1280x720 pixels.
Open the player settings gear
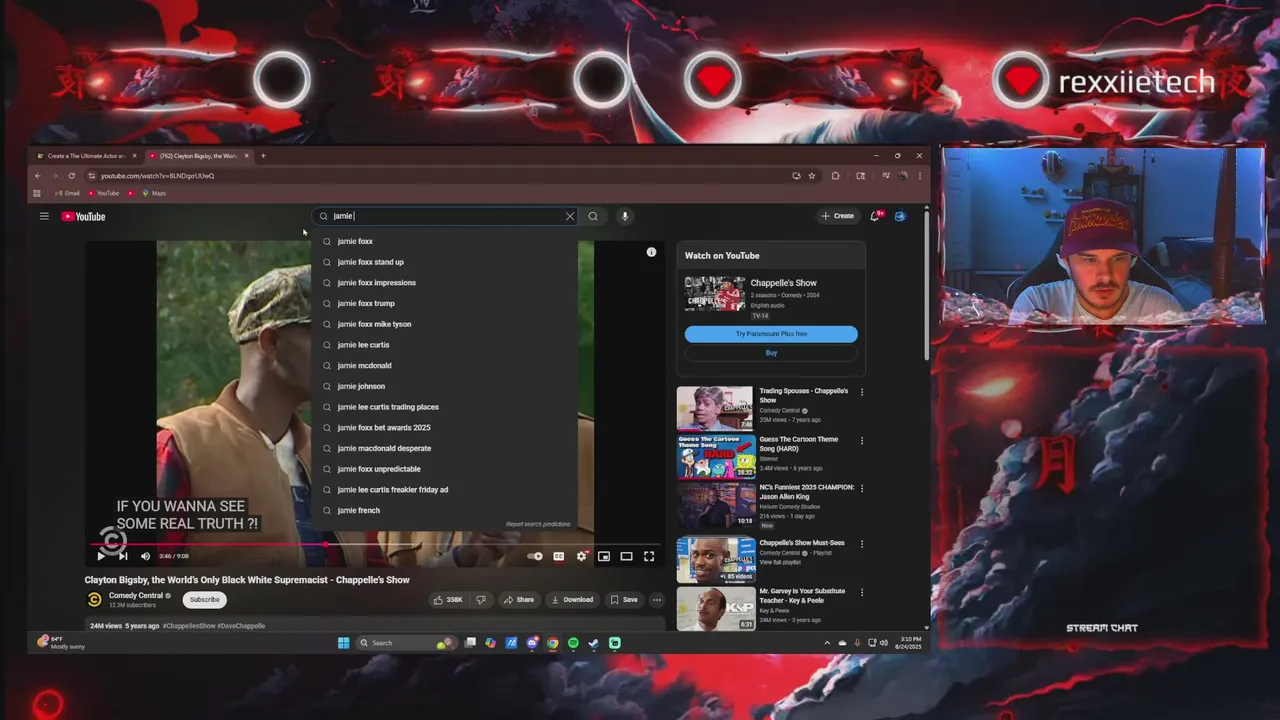tap(581, 556)
